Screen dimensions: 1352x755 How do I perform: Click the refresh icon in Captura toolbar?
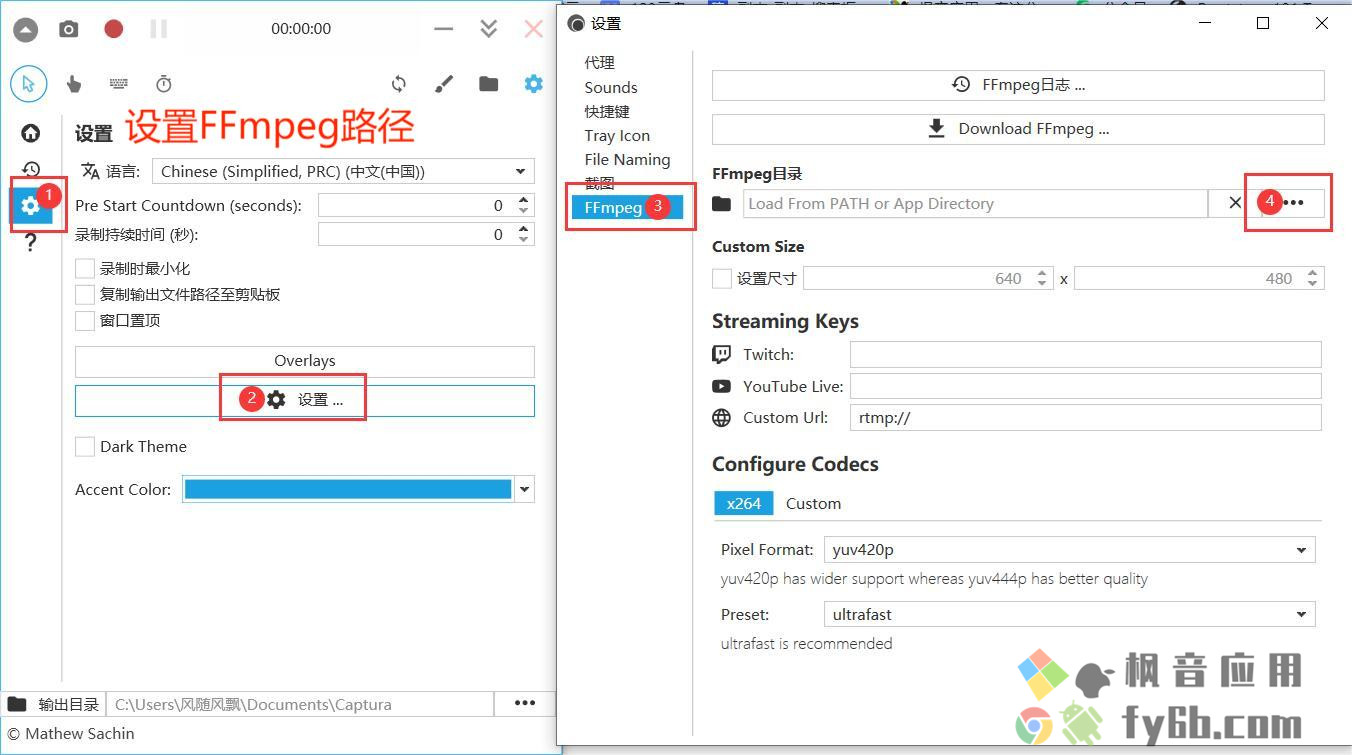399,84
